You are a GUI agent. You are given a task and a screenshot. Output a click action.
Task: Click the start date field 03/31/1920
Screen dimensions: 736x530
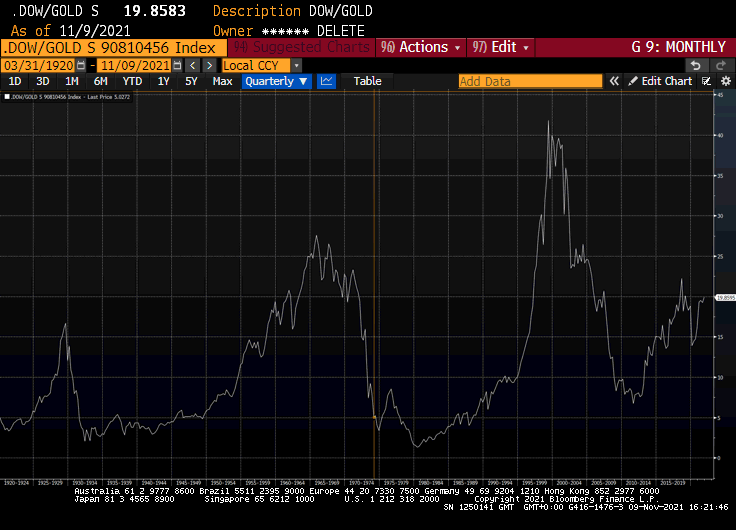[37, 65]
